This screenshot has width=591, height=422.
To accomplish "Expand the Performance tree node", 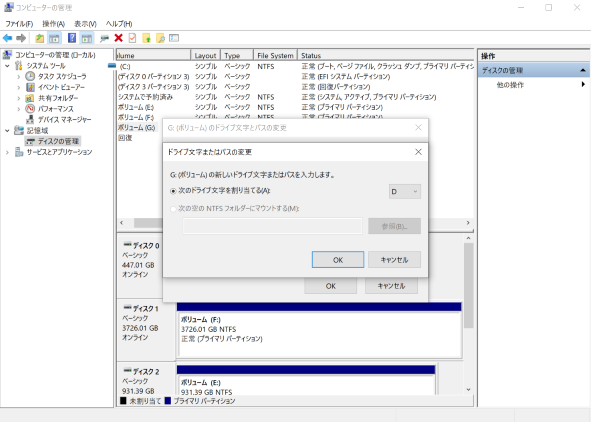I will point(18,109).
